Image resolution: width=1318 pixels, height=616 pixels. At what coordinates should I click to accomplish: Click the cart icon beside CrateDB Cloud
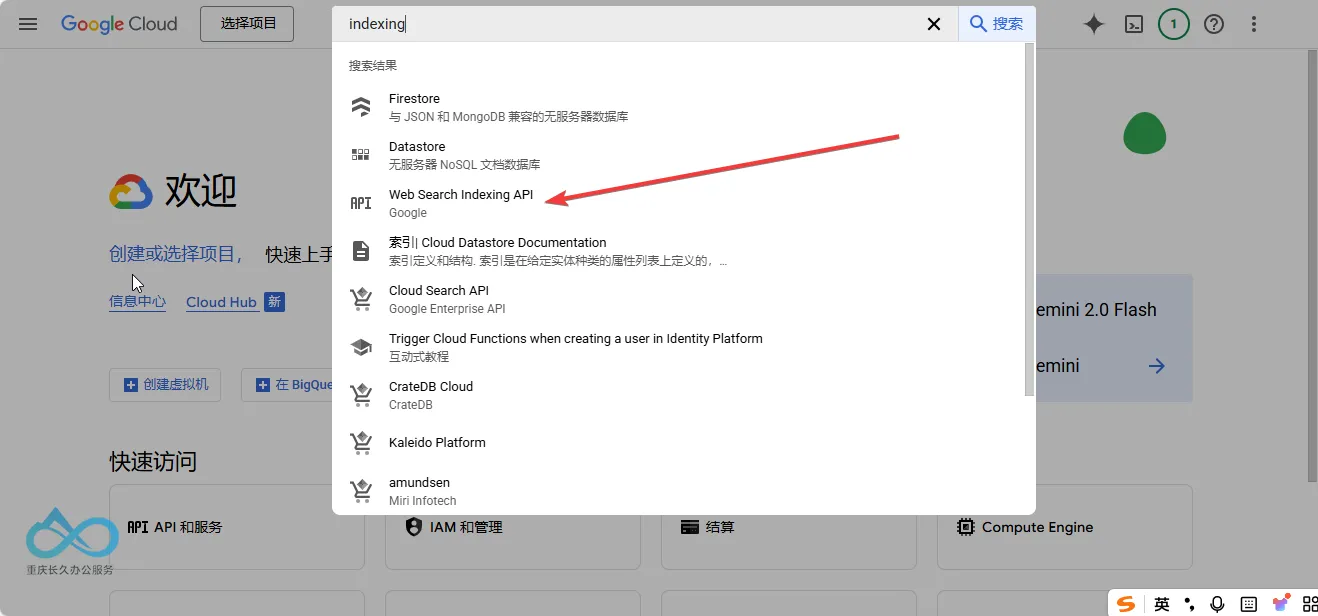point(361,395)
